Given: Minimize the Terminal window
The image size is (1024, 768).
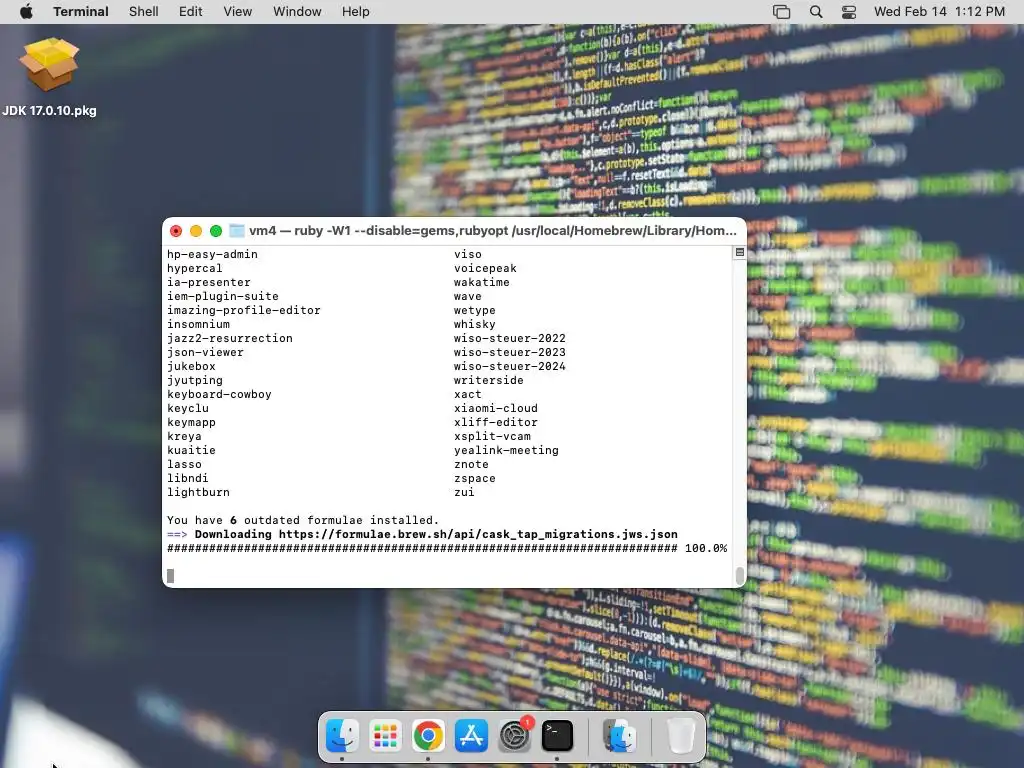Looking at the screenshot, I should pyautogui.click(x=196, y=231).
